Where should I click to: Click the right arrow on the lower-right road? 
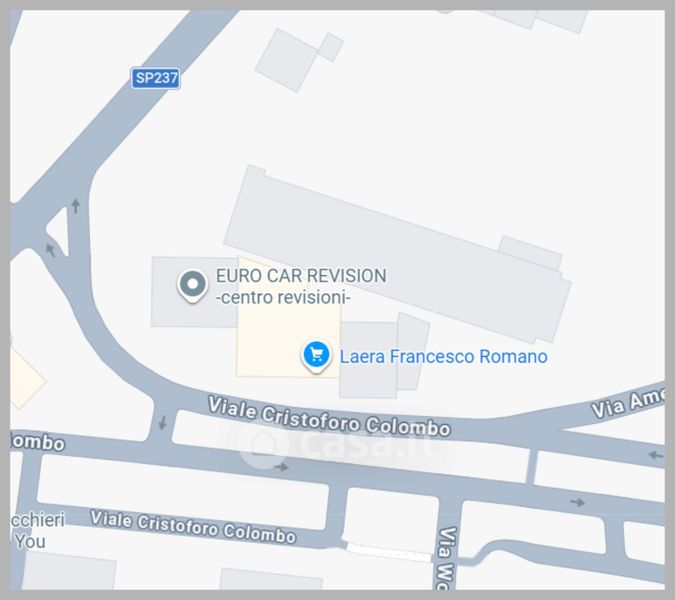tap(577, 502)
